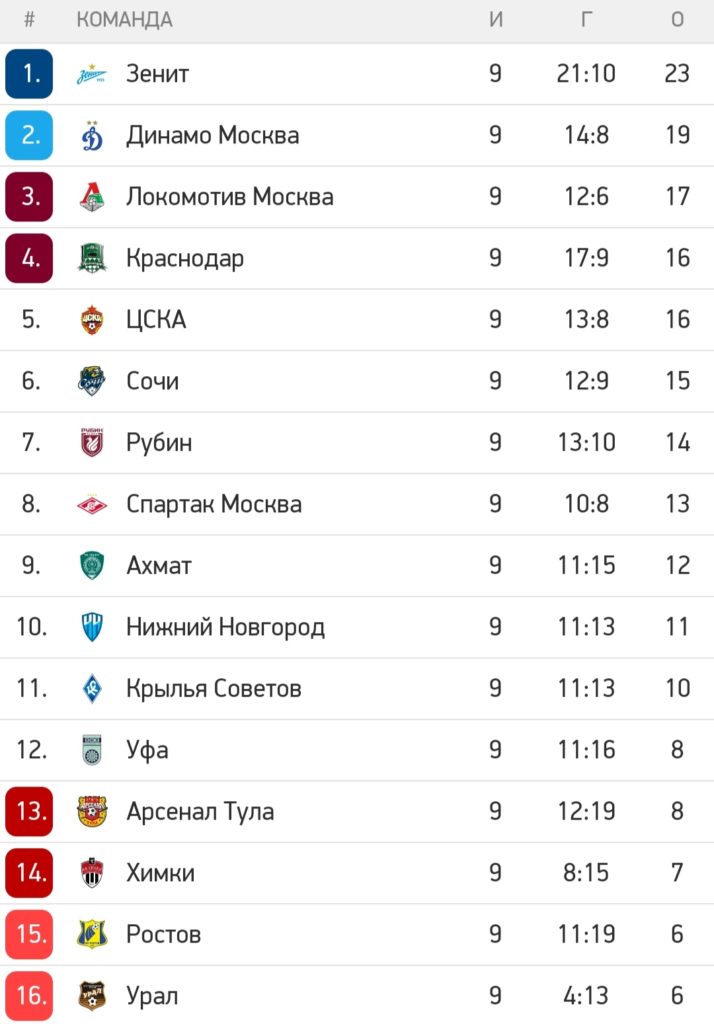714x1024 pixels.
Task: Click the Уфа team name
Action: point(148,750)
